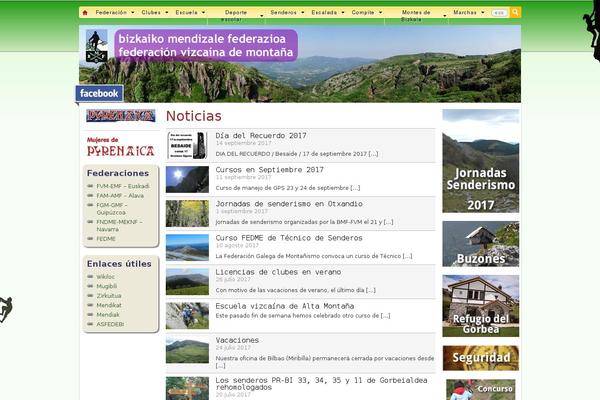Open the FEDME federation link
Screen dimensions: 600x400
point(106,238)
